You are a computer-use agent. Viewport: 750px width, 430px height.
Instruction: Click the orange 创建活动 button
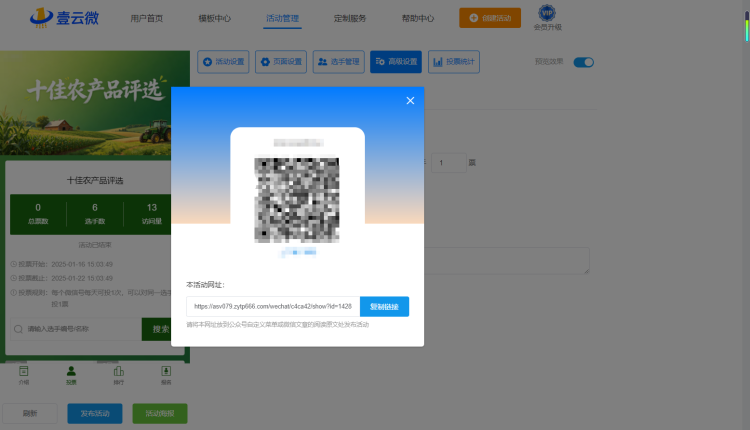point(490,18)
